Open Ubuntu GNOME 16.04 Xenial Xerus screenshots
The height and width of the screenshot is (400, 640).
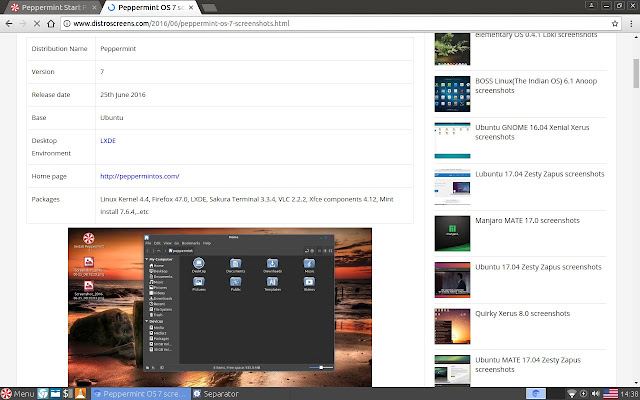[532, 132]
